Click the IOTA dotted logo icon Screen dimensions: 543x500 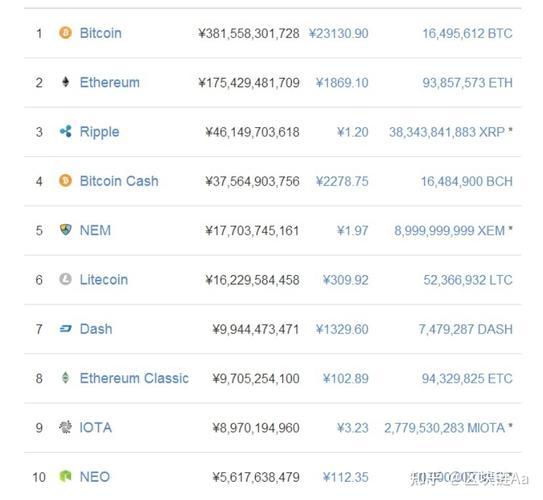click(65, 427)
